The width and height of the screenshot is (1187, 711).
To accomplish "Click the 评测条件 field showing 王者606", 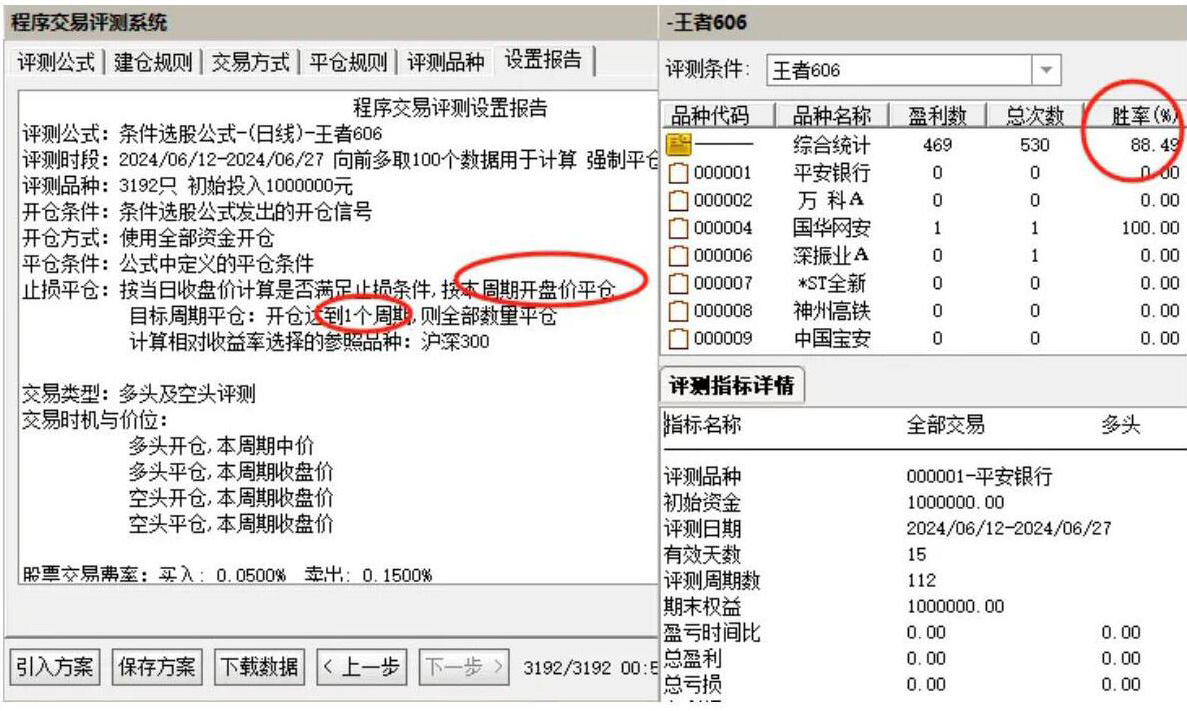I will coord(899,70).
